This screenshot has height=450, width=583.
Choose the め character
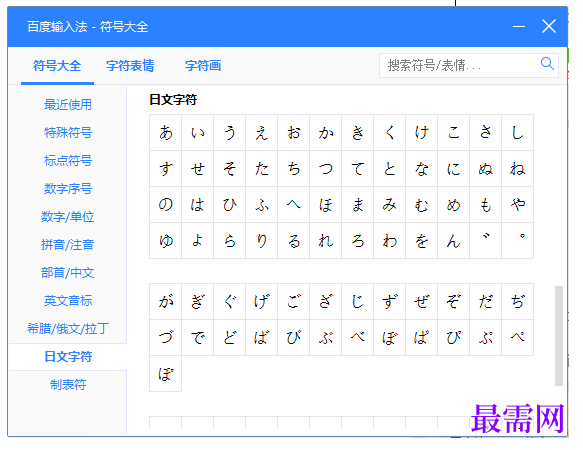(453, 205)
